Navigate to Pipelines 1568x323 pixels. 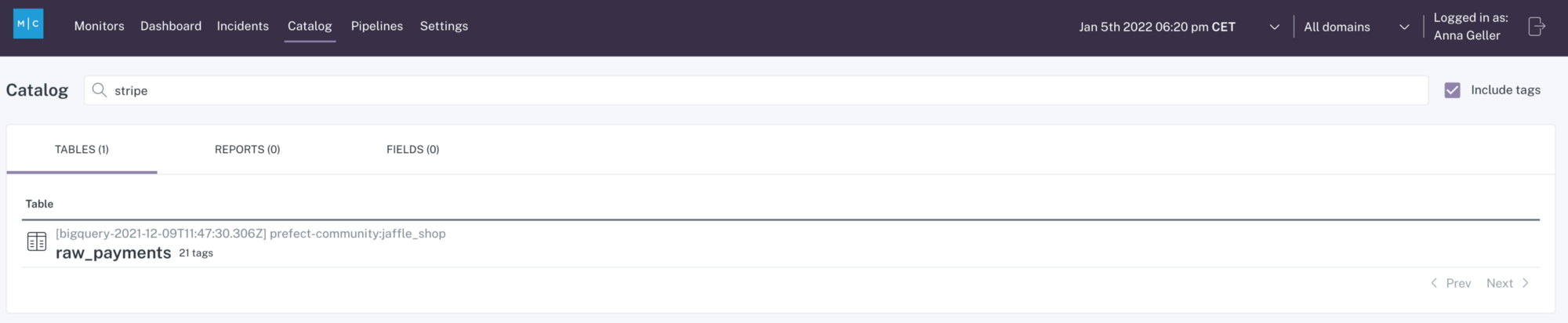pyautogui.click(x=377, y=26)
